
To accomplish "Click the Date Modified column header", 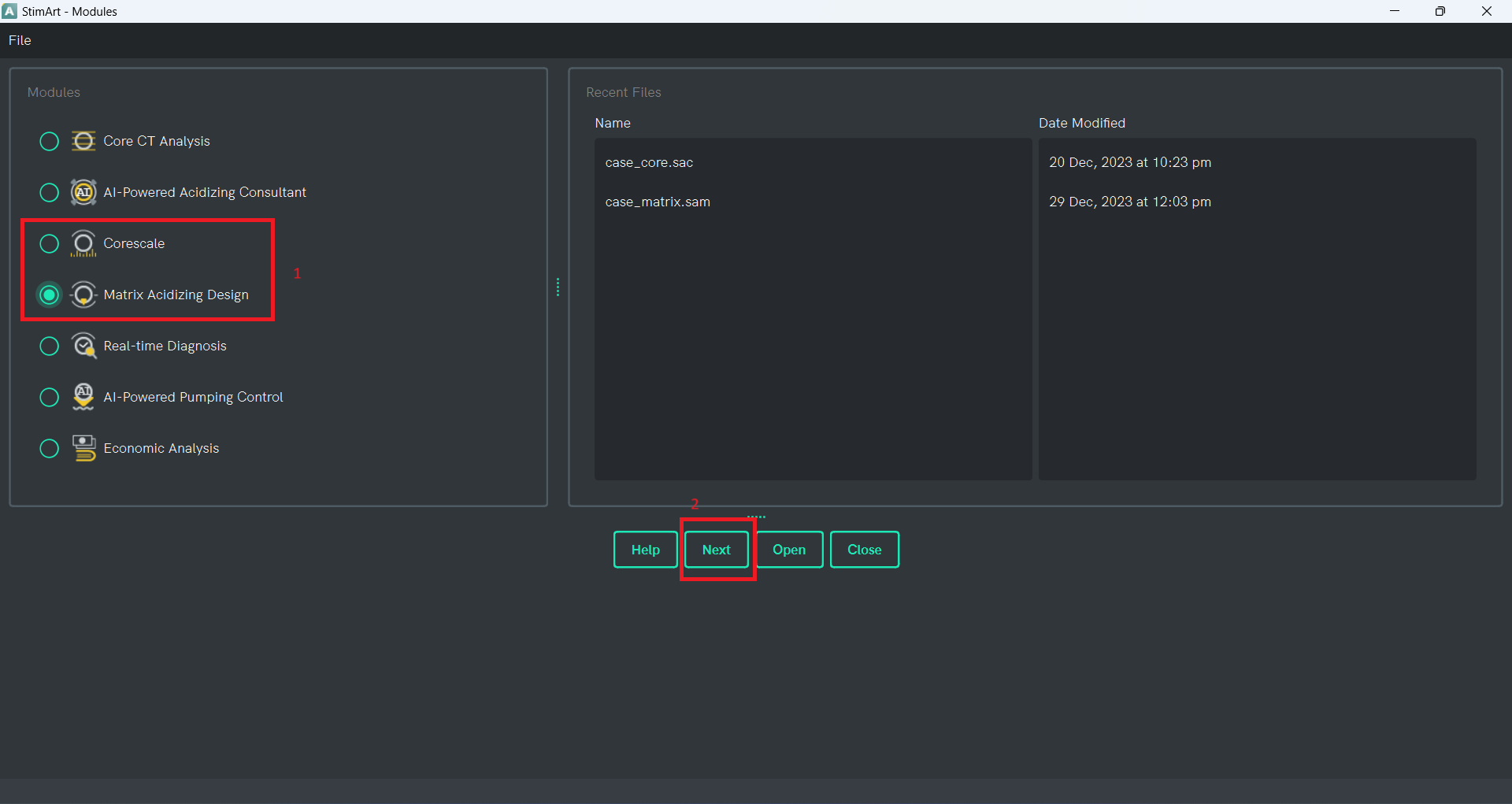I will click(1082, 123).
